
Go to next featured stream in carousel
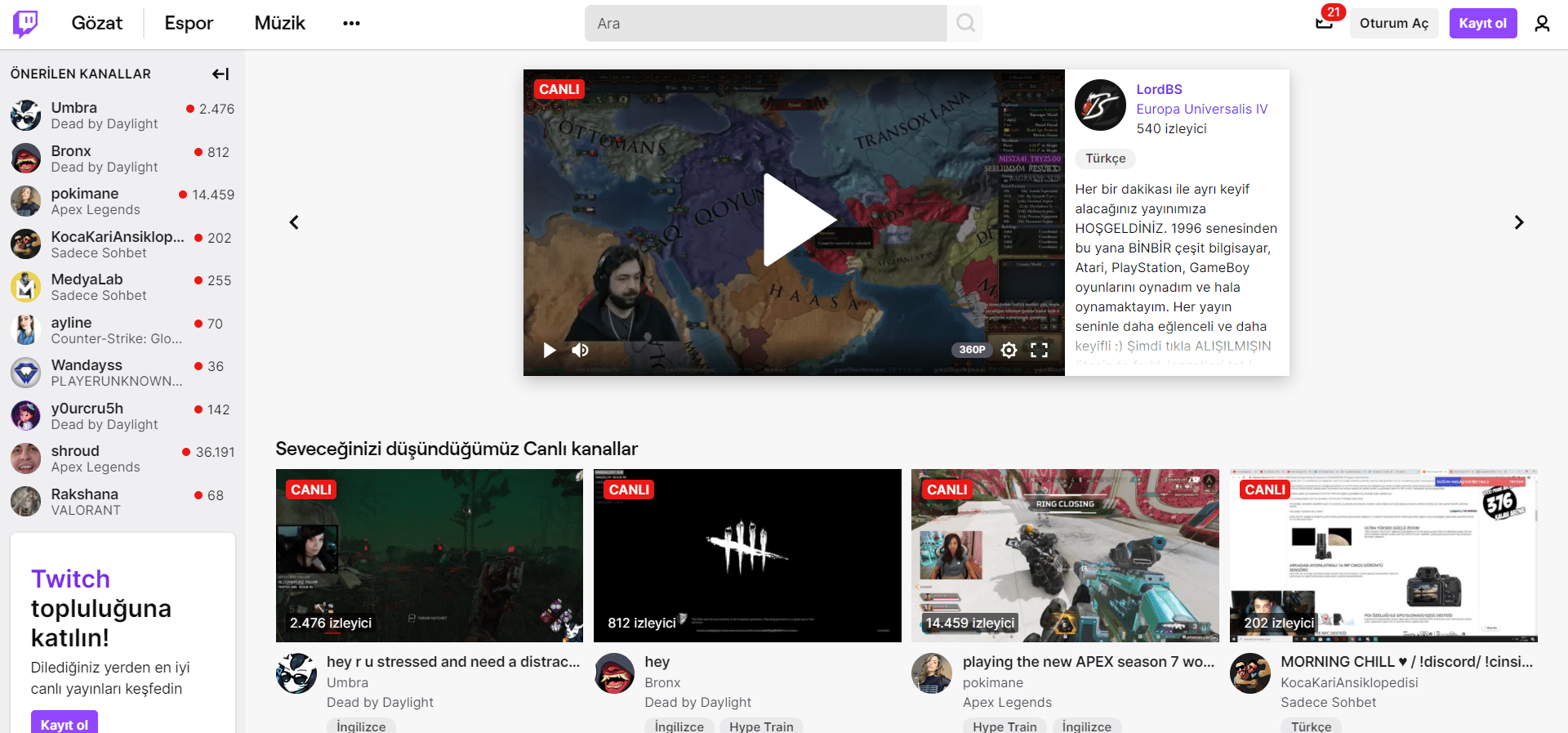point(1519,222)
